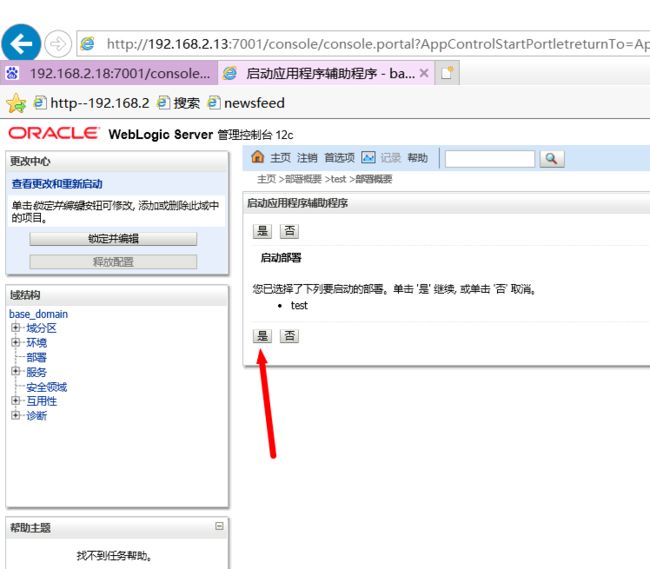Click the 域结构 panel header
The image size is (650, 569).
click(x=117, y=295)
